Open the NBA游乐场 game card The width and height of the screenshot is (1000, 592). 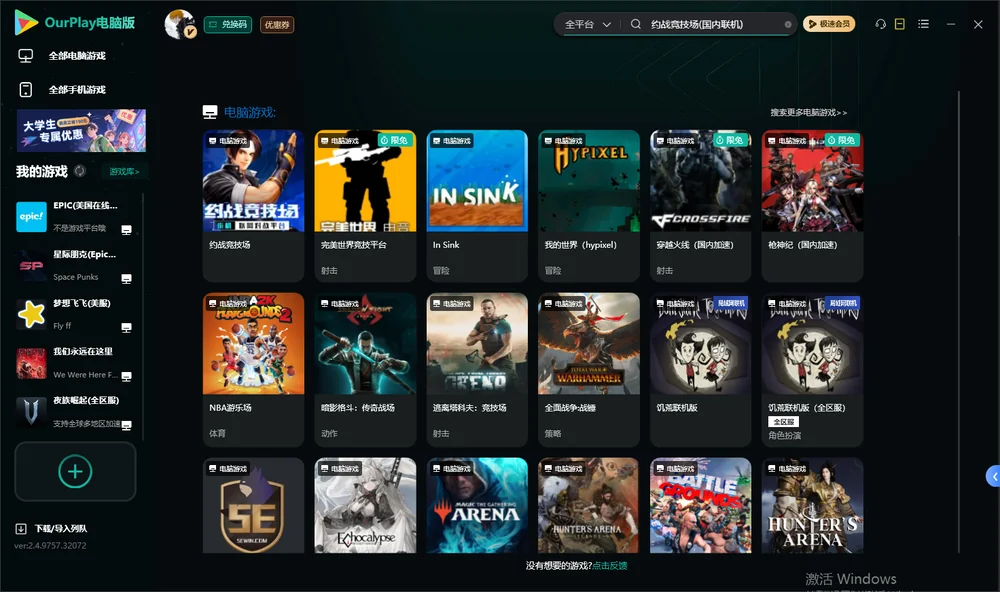[253, 369]
